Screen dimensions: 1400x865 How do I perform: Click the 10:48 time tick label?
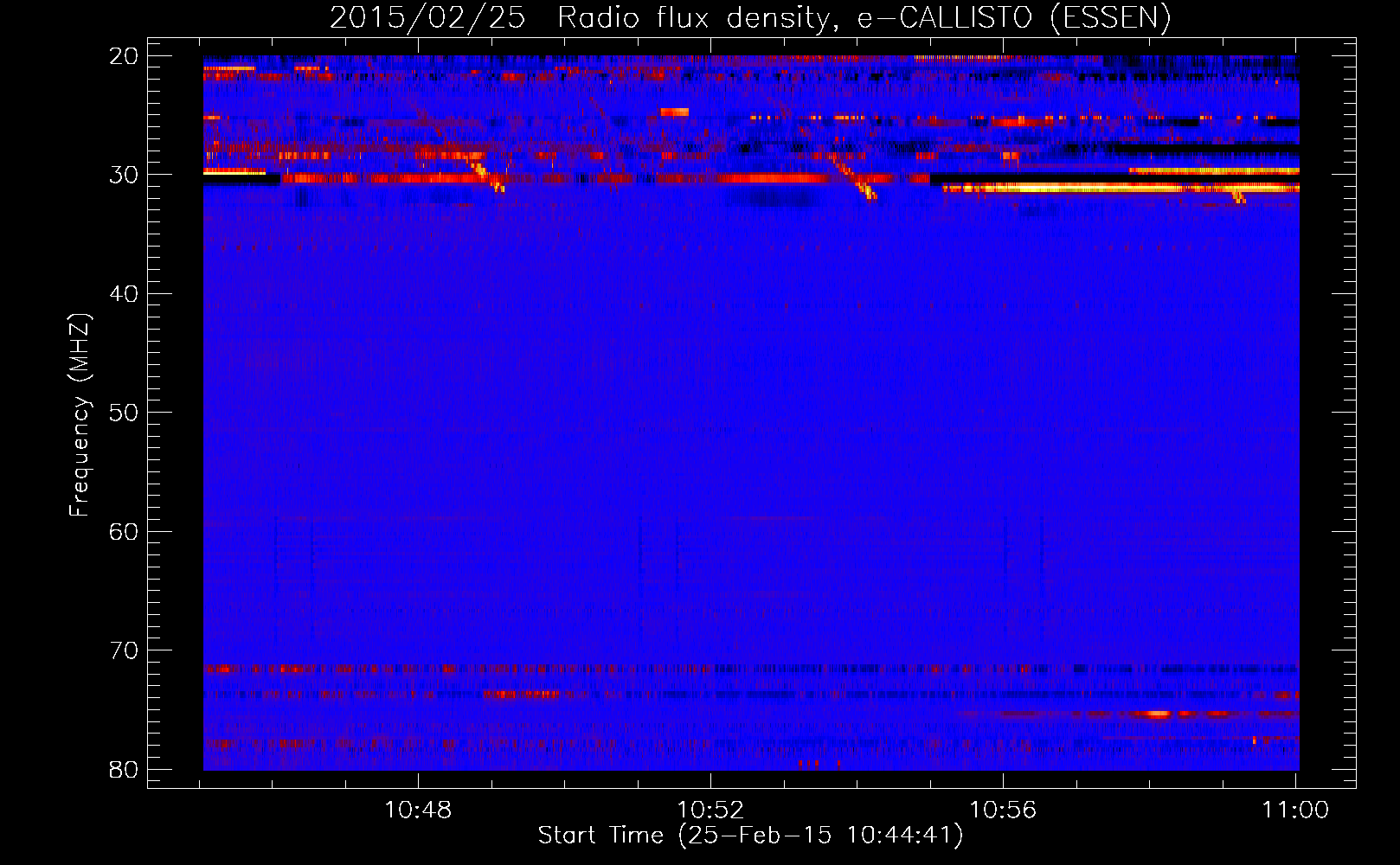418,811
